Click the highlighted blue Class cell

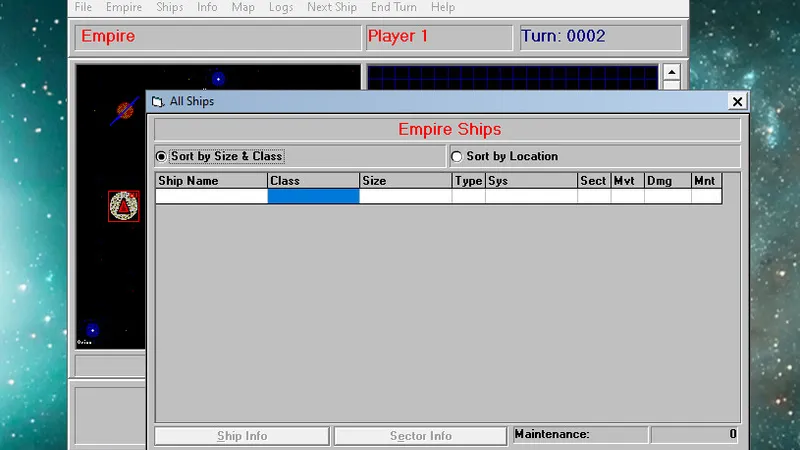[313, 197]
